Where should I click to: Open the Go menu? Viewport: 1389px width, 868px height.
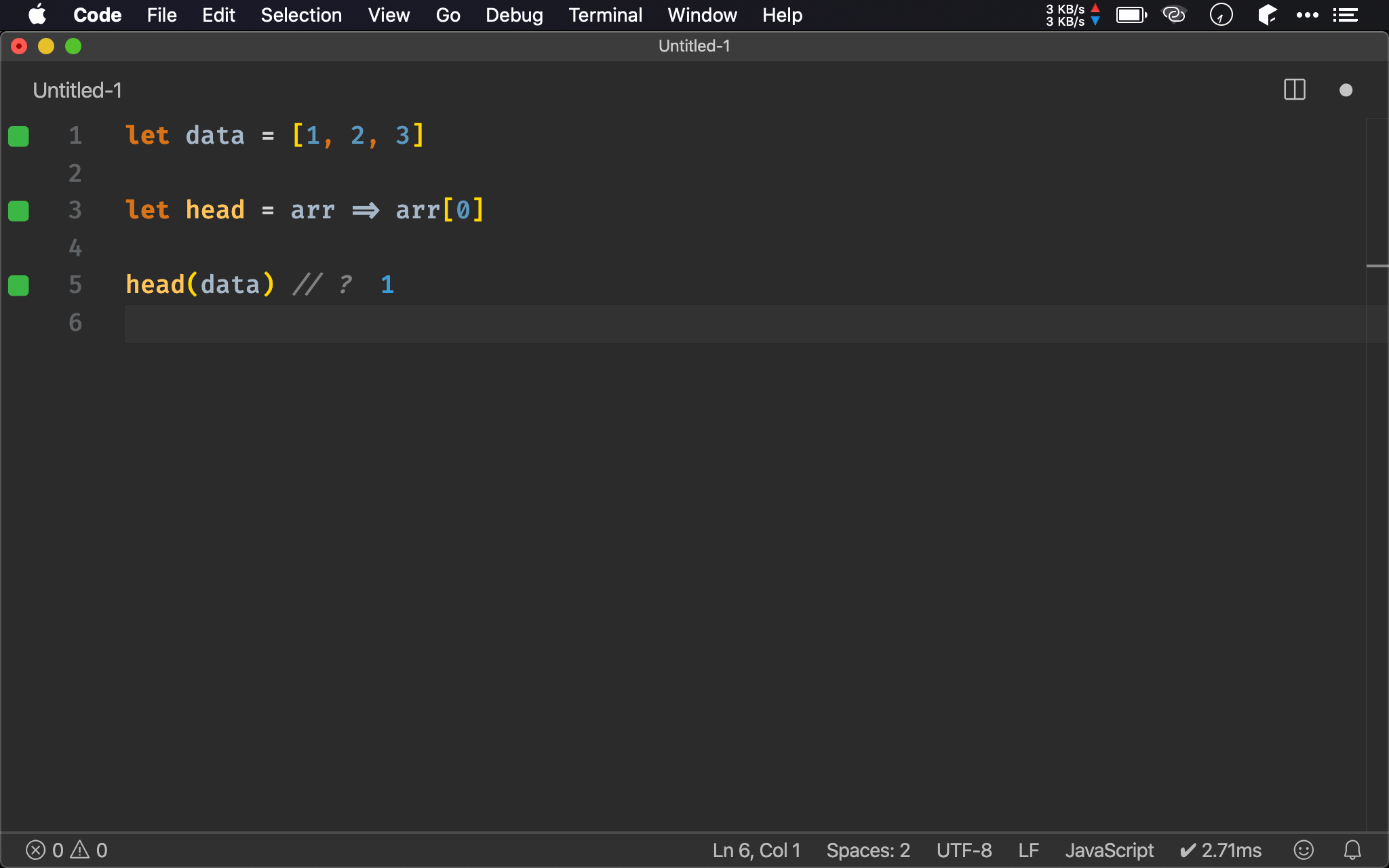coord(448,15)
